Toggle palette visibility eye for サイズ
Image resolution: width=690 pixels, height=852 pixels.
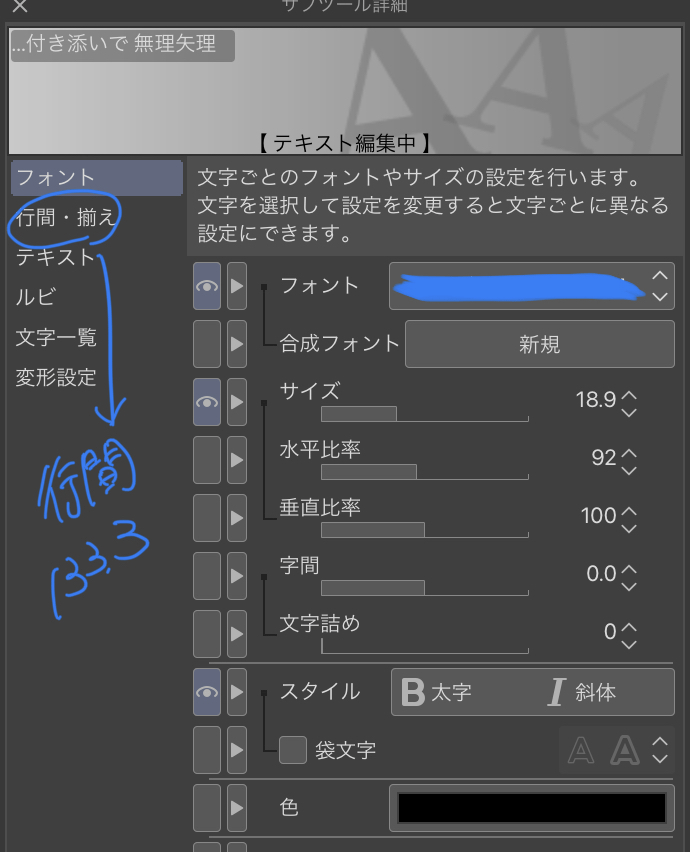tap(207, 402)
